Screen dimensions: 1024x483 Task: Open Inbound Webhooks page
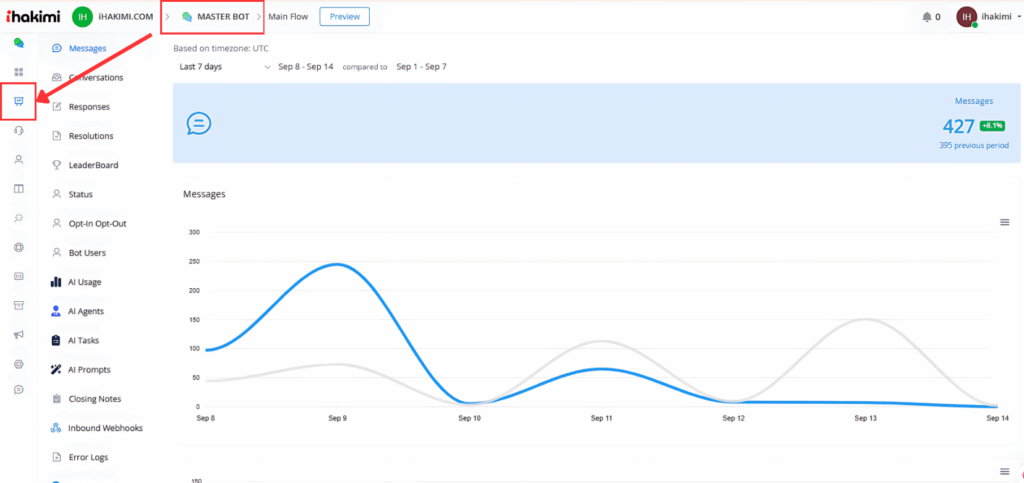pos(105,428)
